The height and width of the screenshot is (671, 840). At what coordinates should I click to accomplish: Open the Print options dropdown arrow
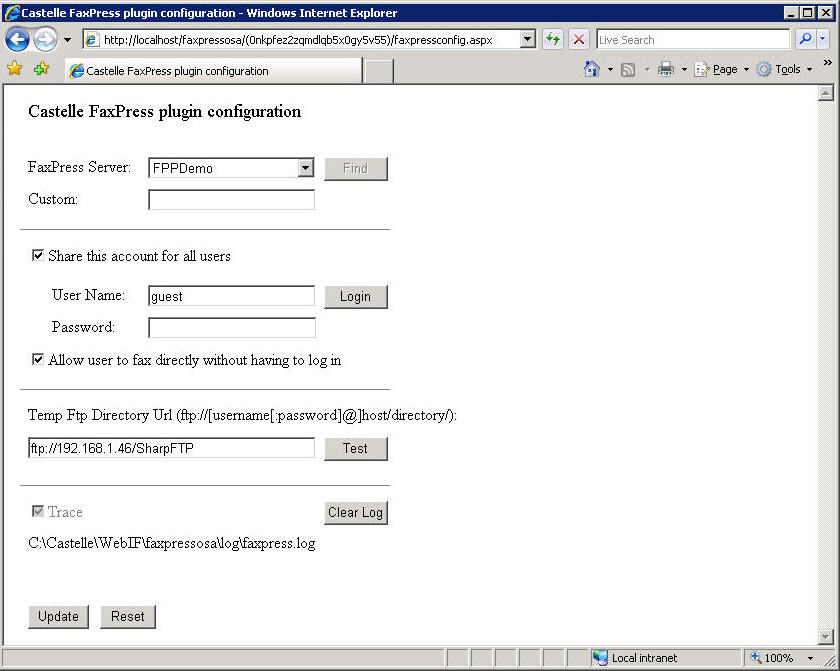(x=684, y=70)
